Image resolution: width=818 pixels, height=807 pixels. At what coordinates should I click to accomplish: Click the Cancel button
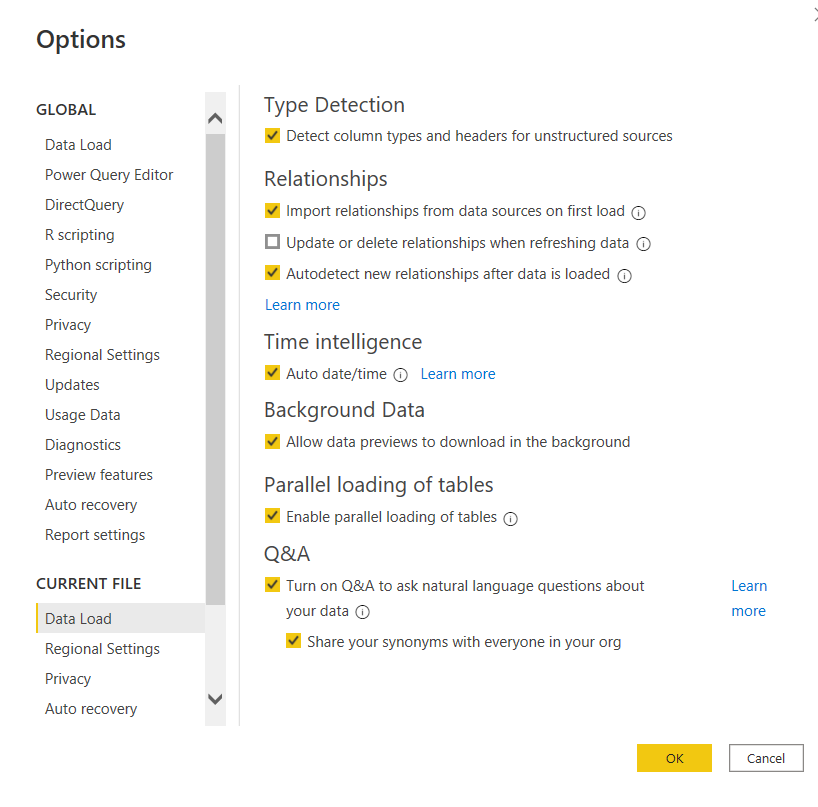766,758
